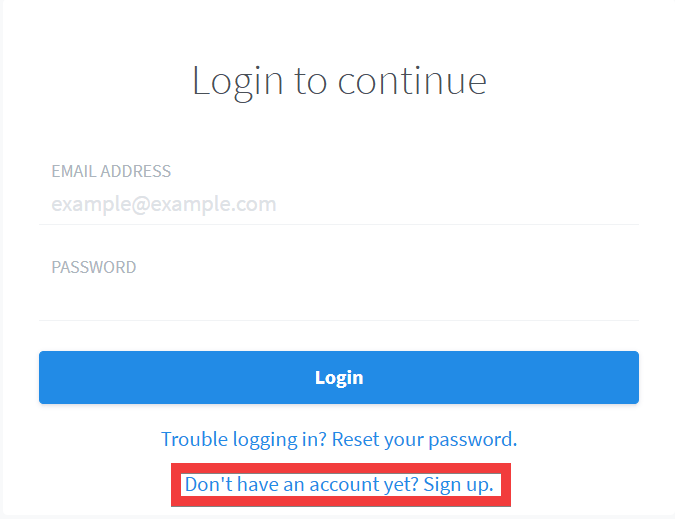Click the 'Don't have an account yet?' text
The width and height of the screenshot is (675, 519).
(x=302, y=485)
